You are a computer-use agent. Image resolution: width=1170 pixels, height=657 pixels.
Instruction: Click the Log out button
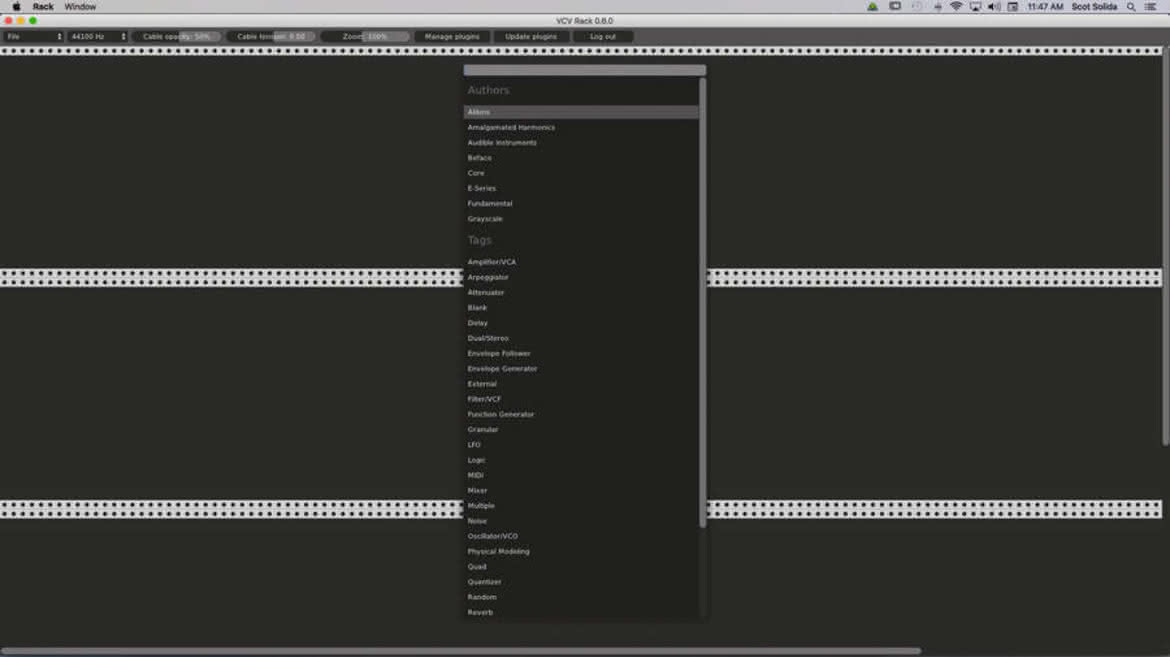603,37
